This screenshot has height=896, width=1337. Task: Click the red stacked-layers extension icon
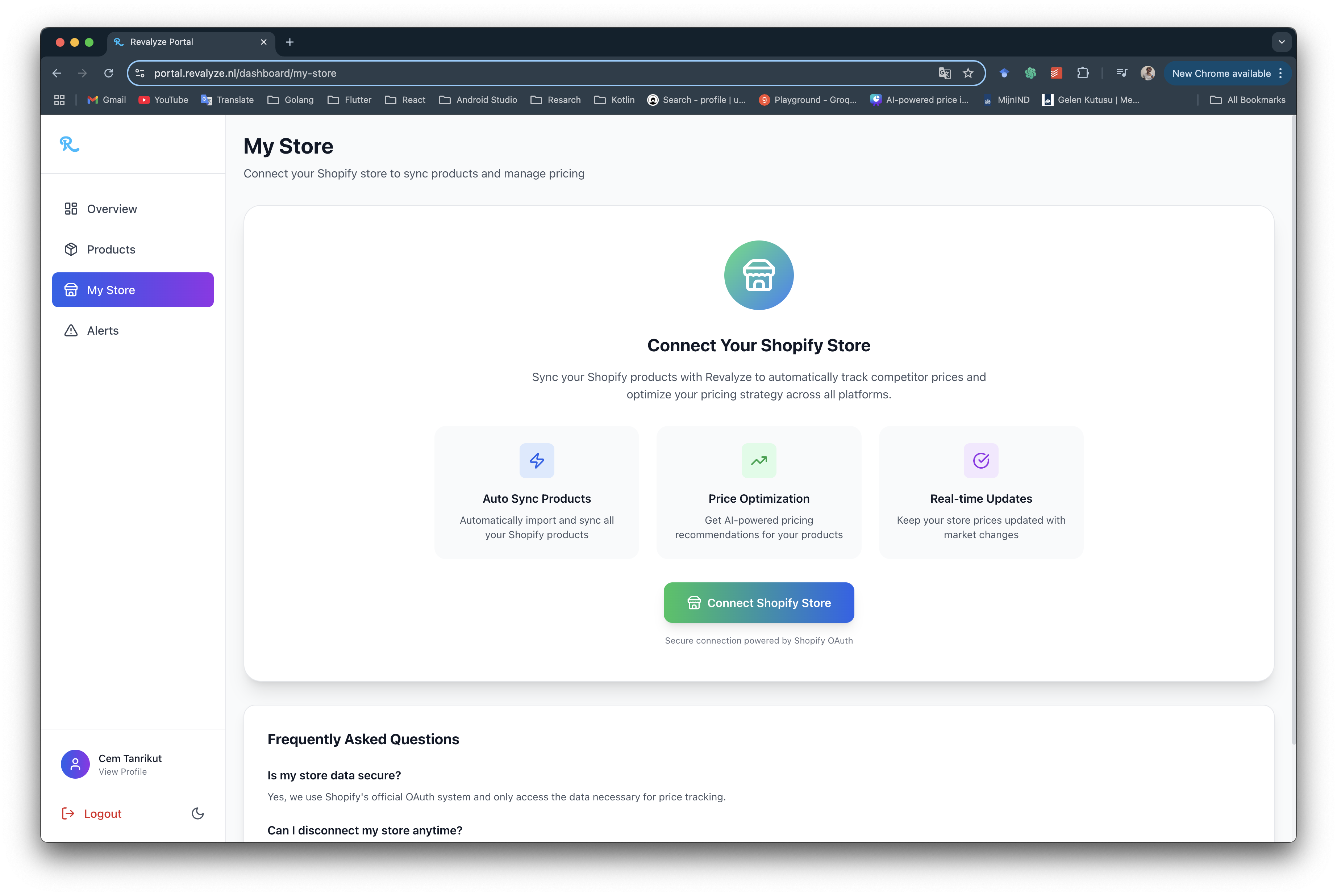(1056, 73)
